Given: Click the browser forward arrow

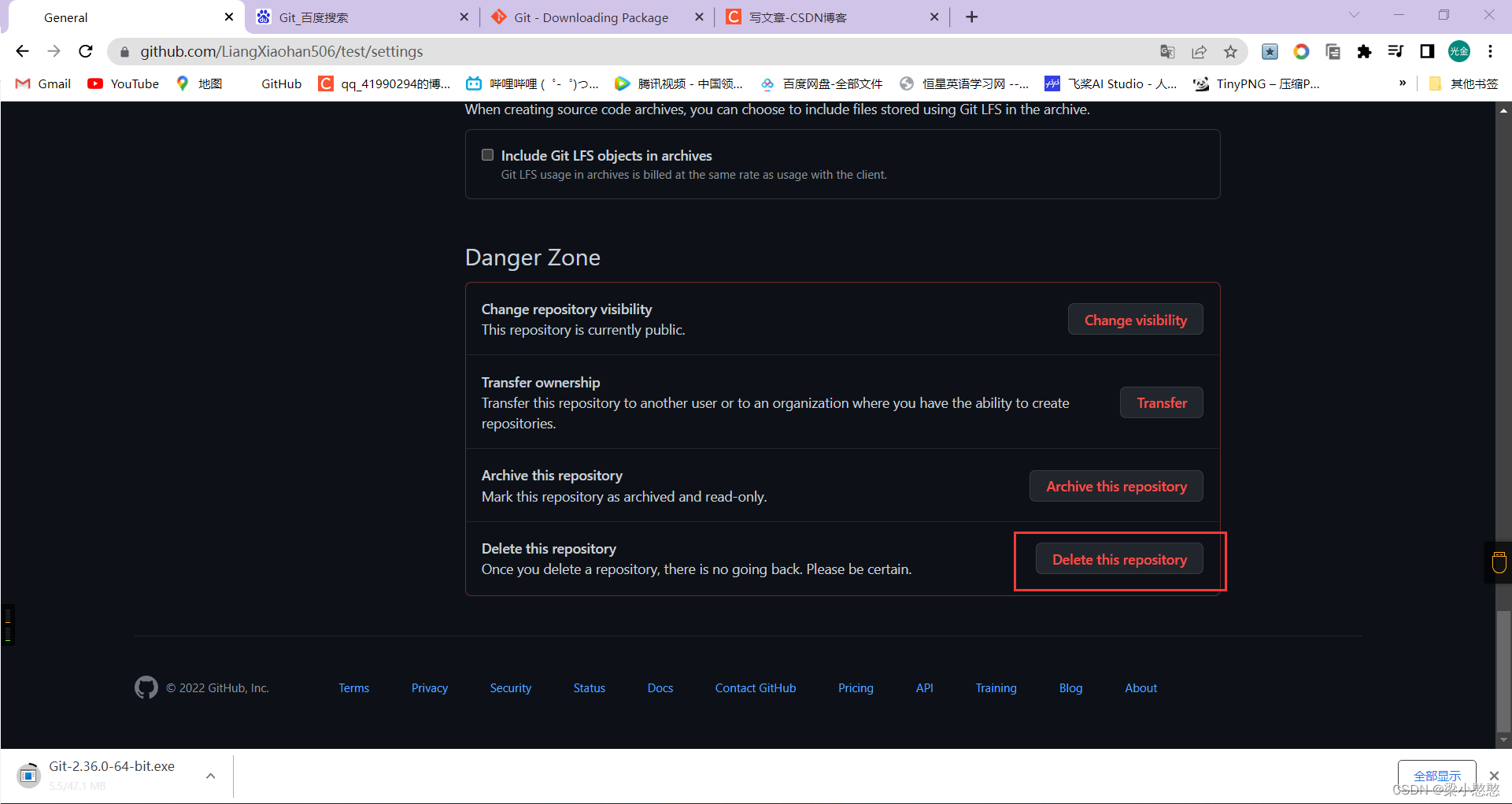Looking at the screenshot, I should click(x=54, y=51).
